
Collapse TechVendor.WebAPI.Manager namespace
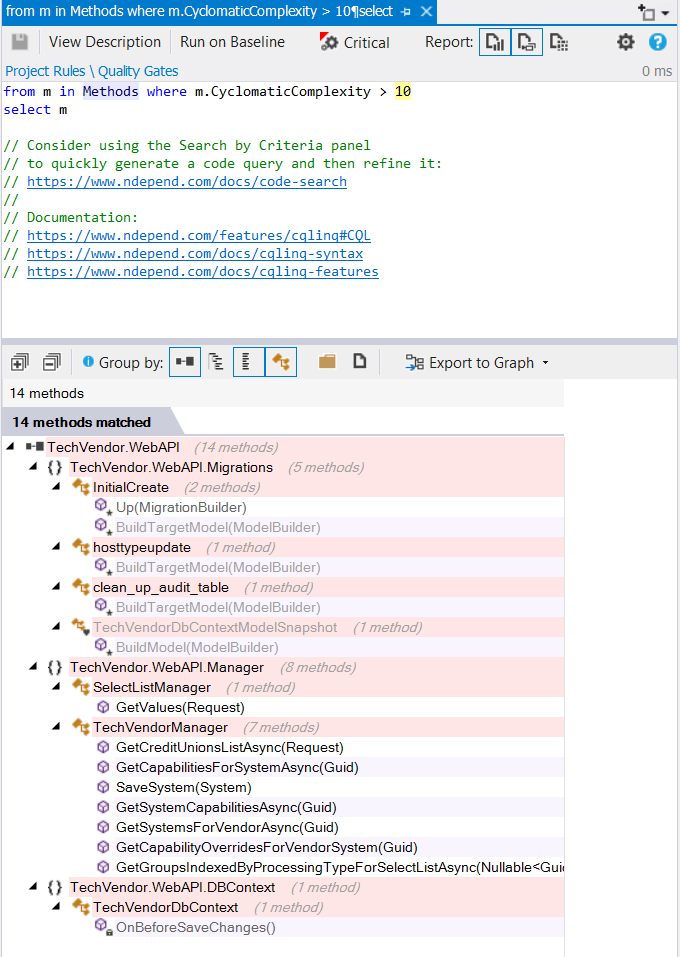(x=34, y=667)
